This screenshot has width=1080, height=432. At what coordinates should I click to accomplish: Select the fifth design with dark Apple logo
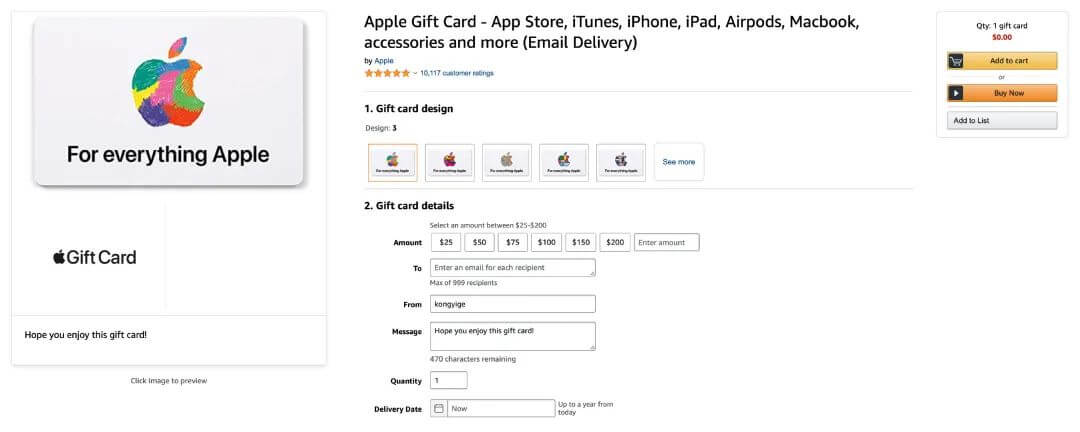coord(621,162)
